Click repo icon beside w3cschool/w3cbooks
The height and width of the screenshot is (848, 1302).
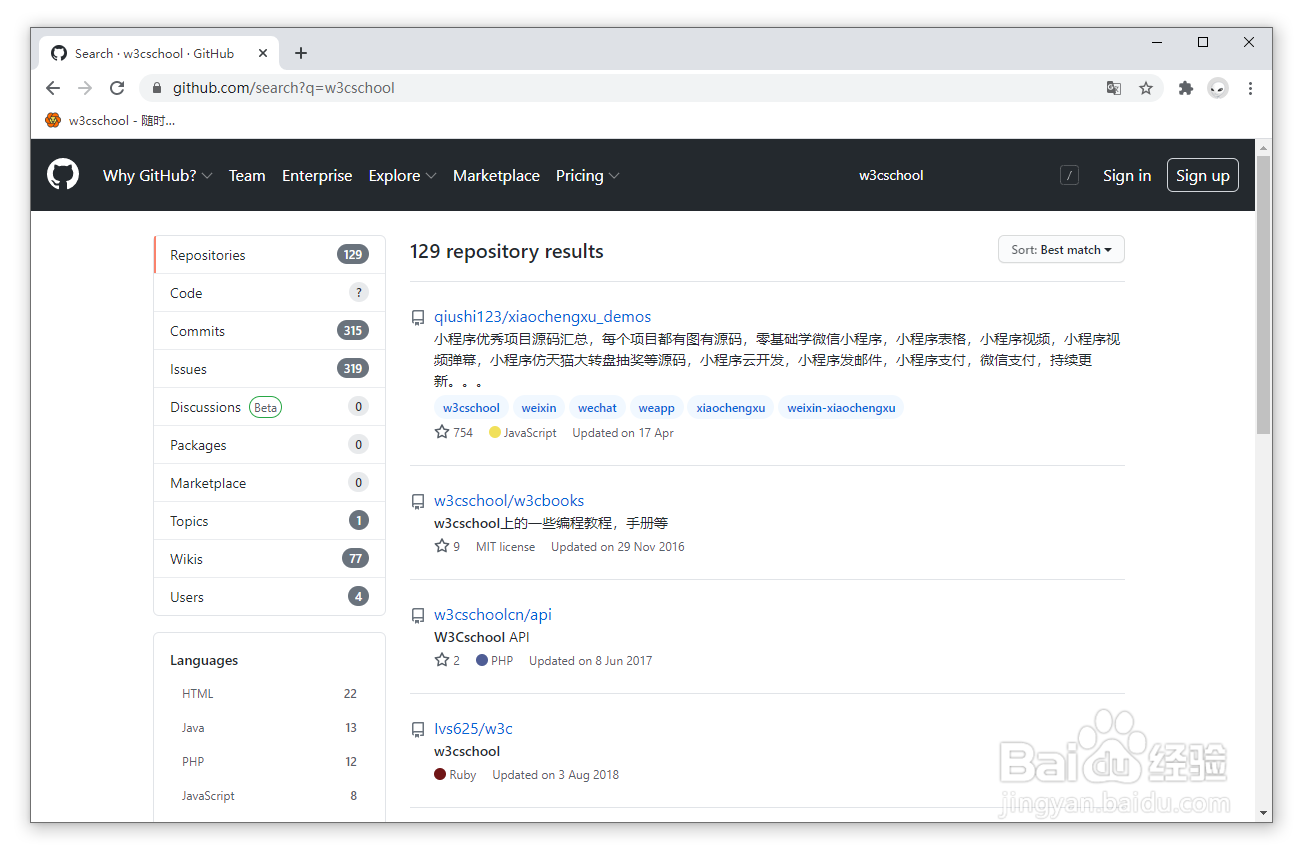pos(418,502)
